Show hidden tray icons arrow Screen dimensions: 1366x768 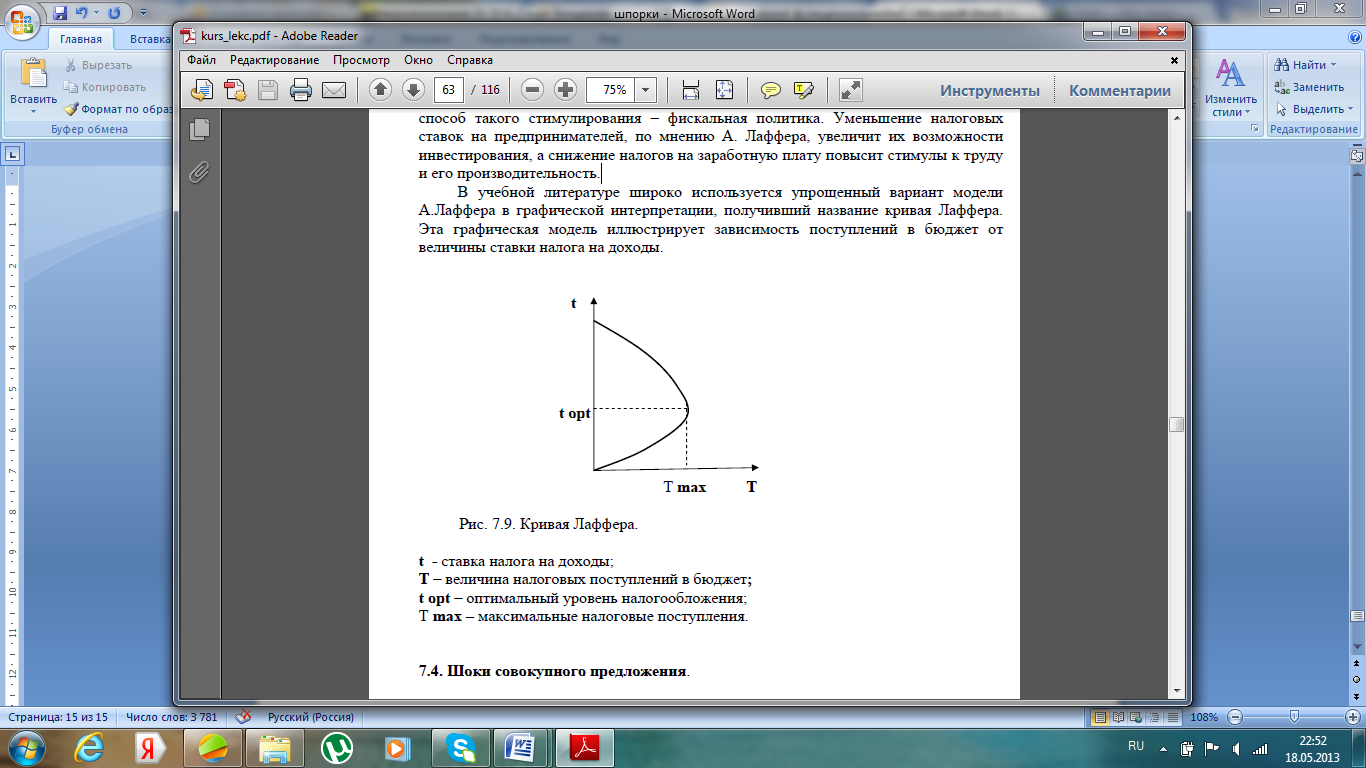coord(1164,747)
